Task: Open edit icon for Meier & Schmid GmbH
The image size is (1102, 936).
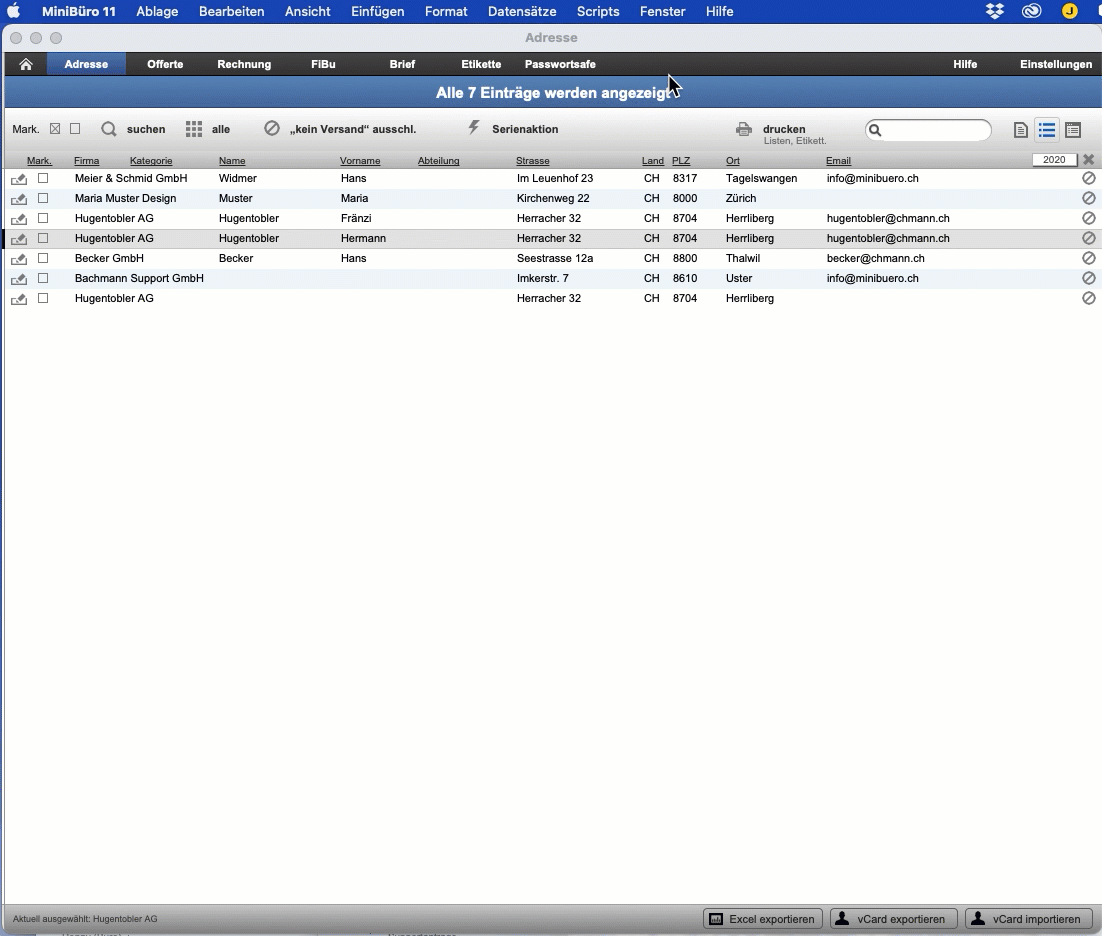Action: click(x=19, y=179)
